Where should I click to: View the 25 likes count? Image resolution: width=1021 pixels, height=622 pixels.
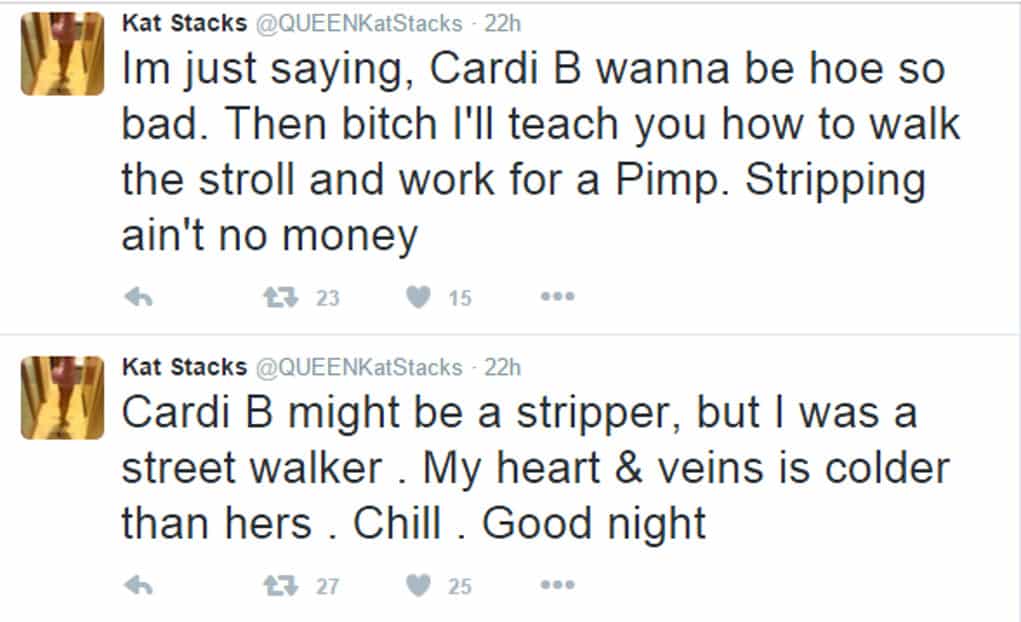pyautogui.click(x=460, y=587)
